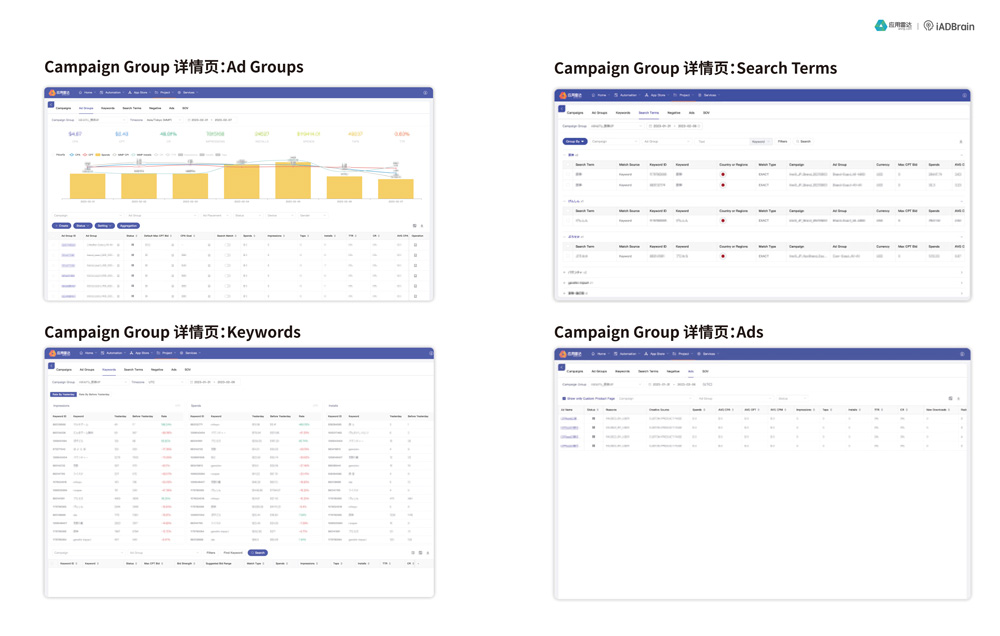Toggle Search Match switch in first Ad Groups row
Viewport: 1000px width, 636px height.
228,245
